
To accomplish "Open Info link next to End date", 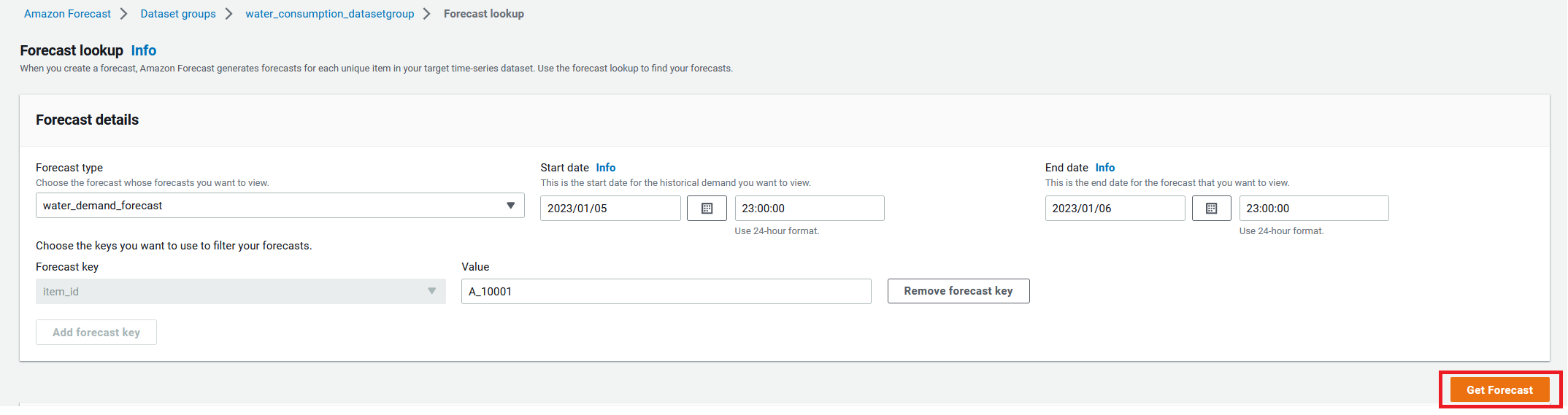I will tap(1105, 168).
